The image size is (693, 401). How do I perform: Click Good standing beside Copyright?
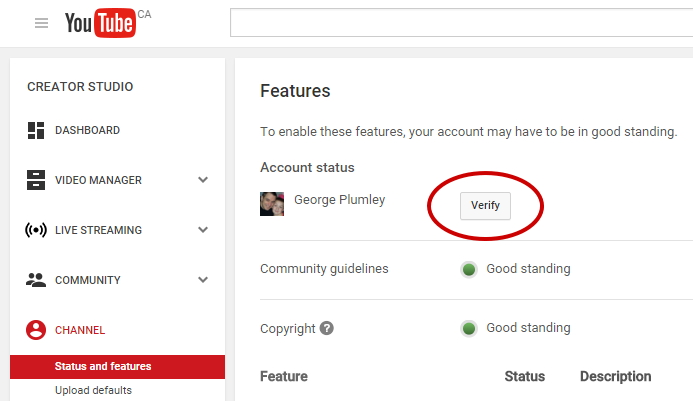click(x=528, y=328)
